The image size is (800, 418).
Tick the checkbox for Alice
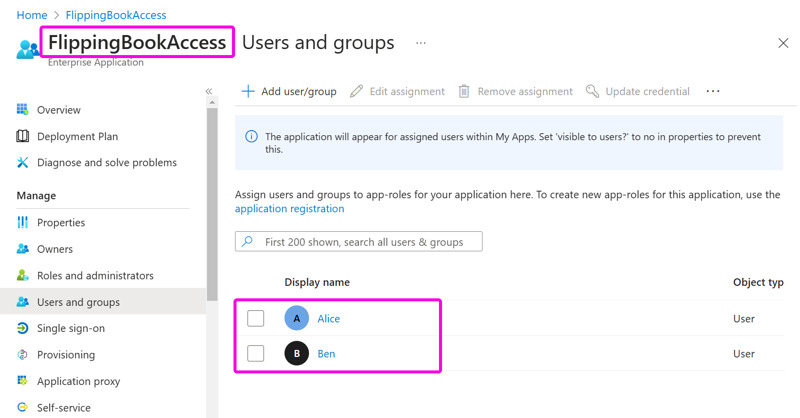[x=256, y=318]
